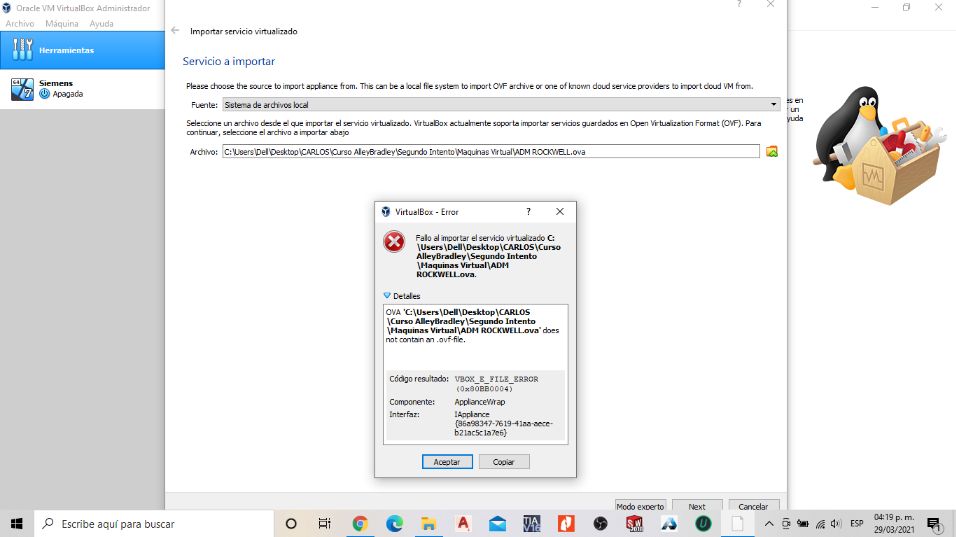Show hidden system tray icons
Screen dimensions: 956x537
pyautogui.click(x=769, y=524)
